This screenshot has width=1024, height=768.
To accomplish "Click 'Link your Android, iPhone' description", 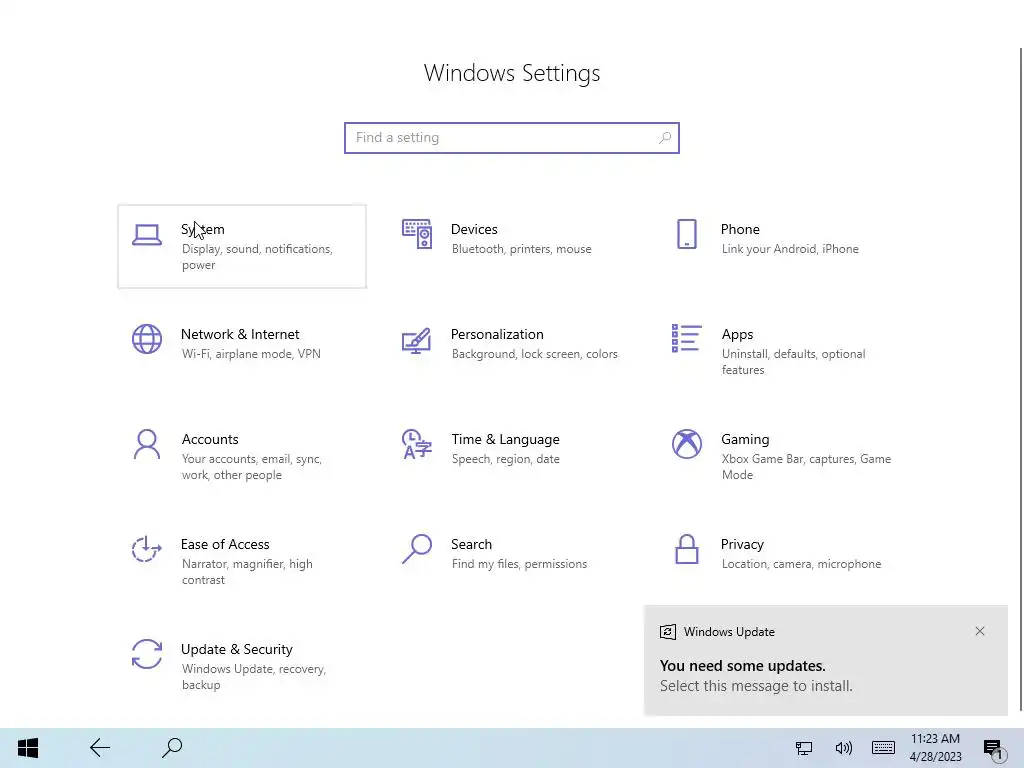I will 790,249.
